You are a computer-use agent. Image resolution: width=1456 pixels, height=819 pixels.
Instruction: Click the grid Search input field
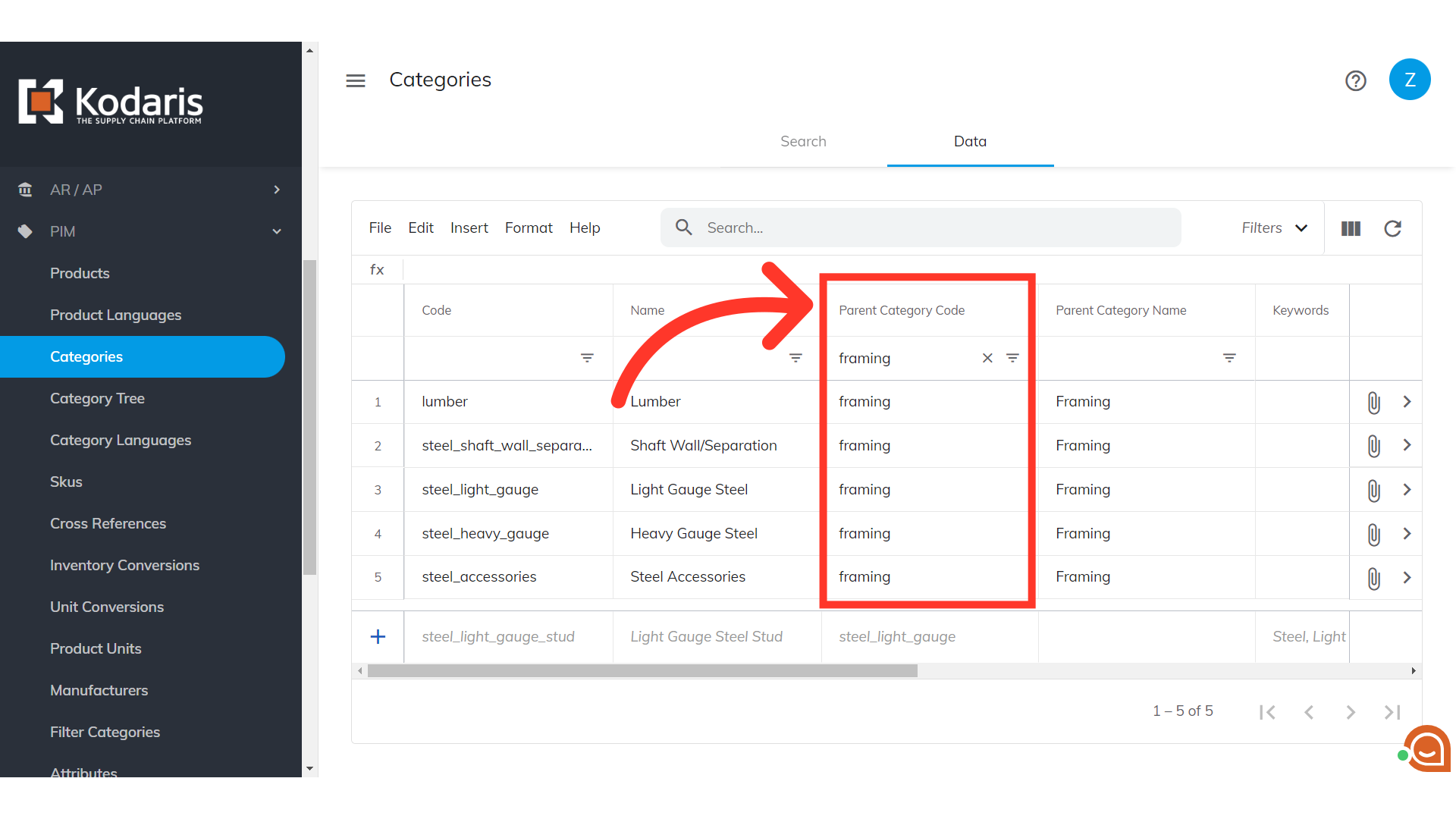[x=933, y=228]
